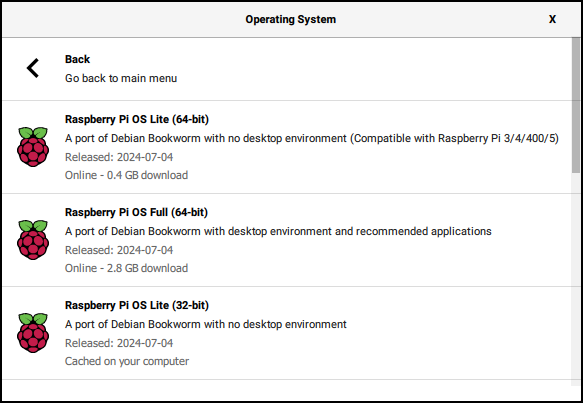Close the Operating System dialog with X

pos(552,19)
